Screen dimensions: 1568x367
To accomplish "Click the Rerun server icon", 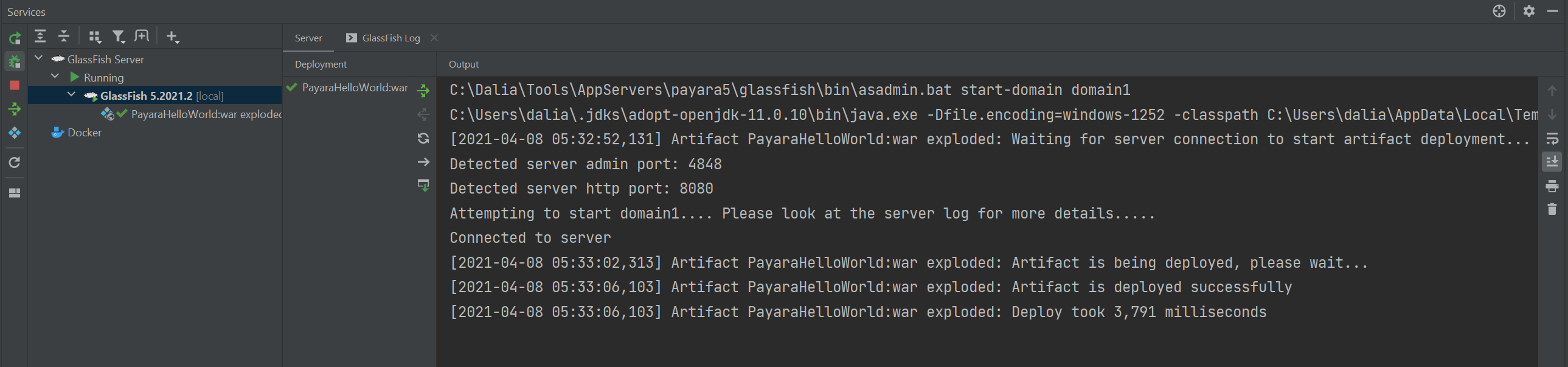I will [15, 38].
